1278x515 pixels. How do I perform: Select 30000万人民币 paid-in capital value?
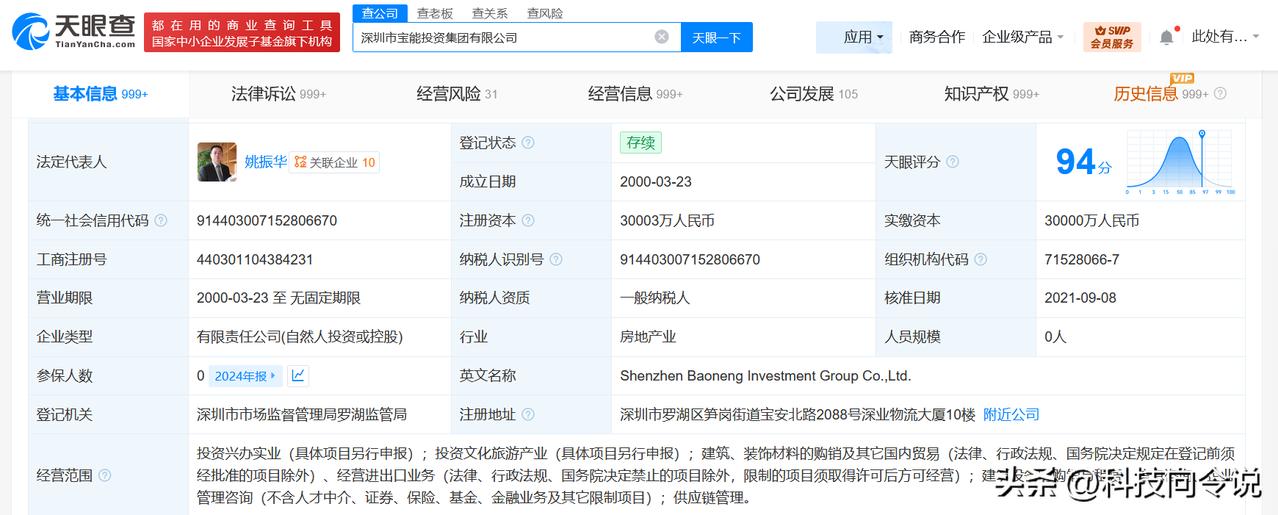(x=1091, y=221)
